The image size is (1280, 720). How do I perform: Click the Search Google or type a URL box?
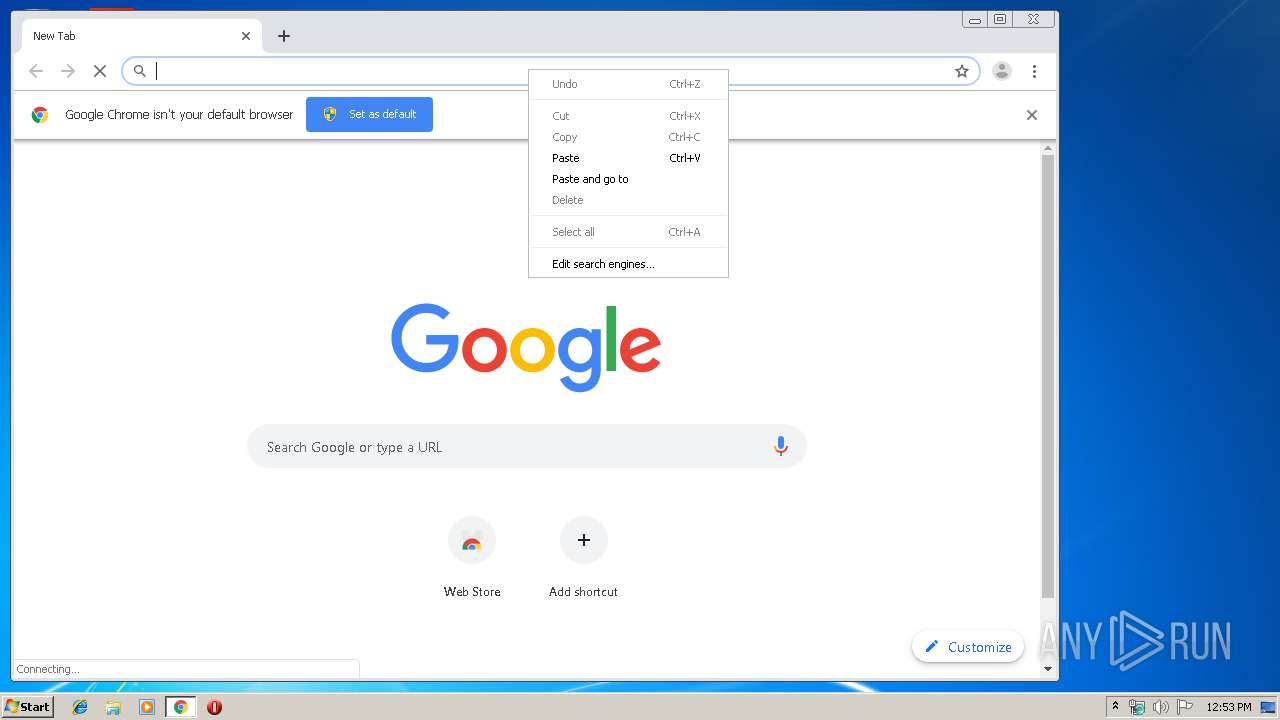click(527, 447)
